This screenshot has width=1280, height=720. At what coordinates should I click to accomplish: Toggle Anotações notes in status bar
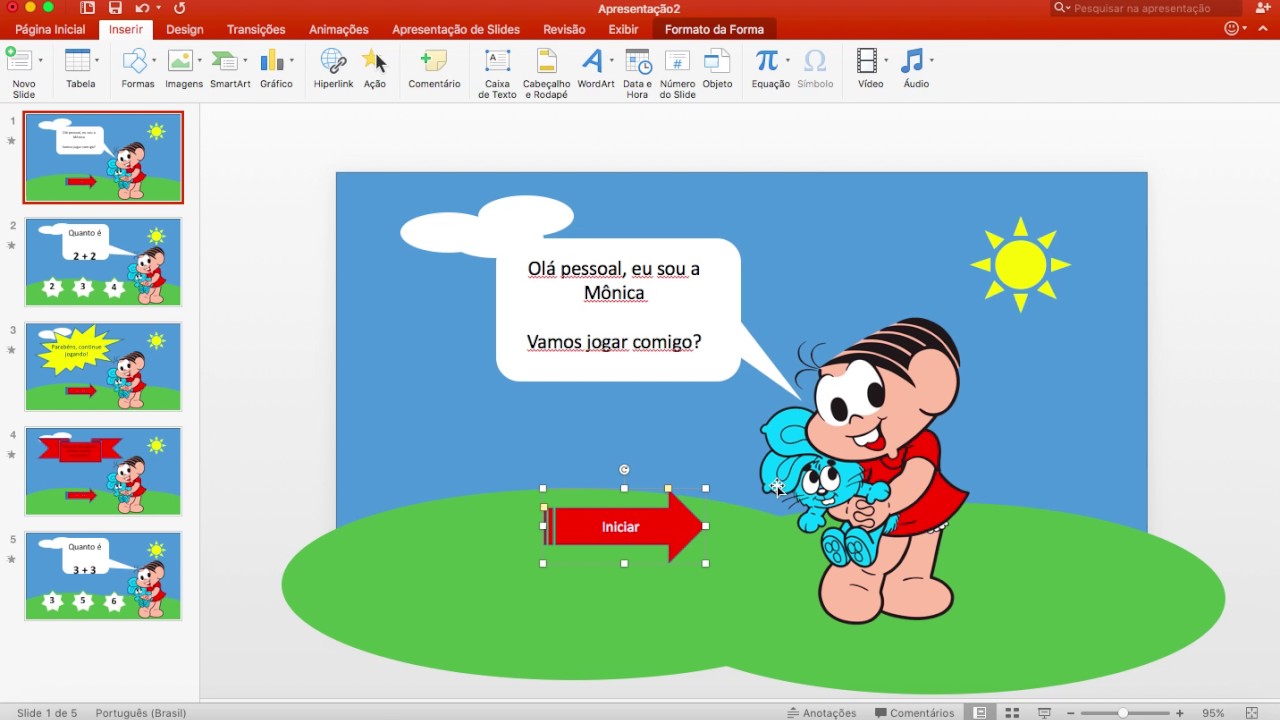[822, 713]
